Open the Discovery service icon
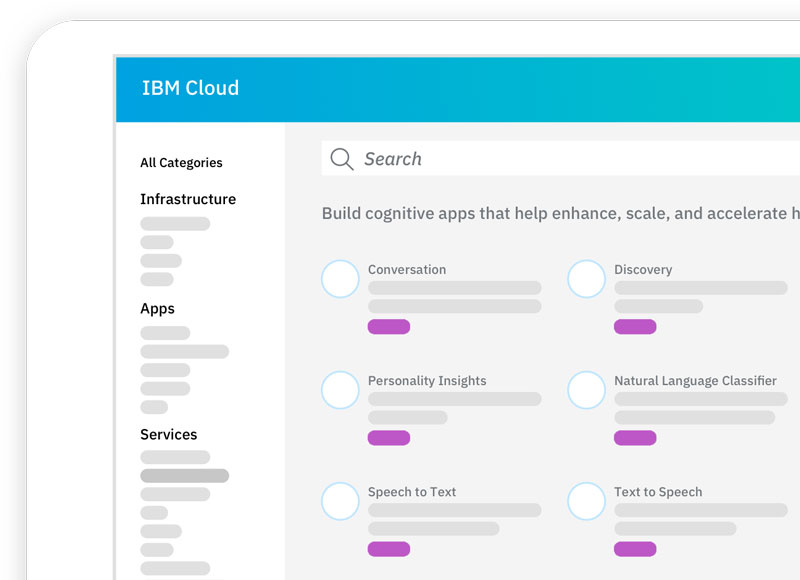Image resolution: width=800 pixels, height=580 pixels. pos(586,279)
